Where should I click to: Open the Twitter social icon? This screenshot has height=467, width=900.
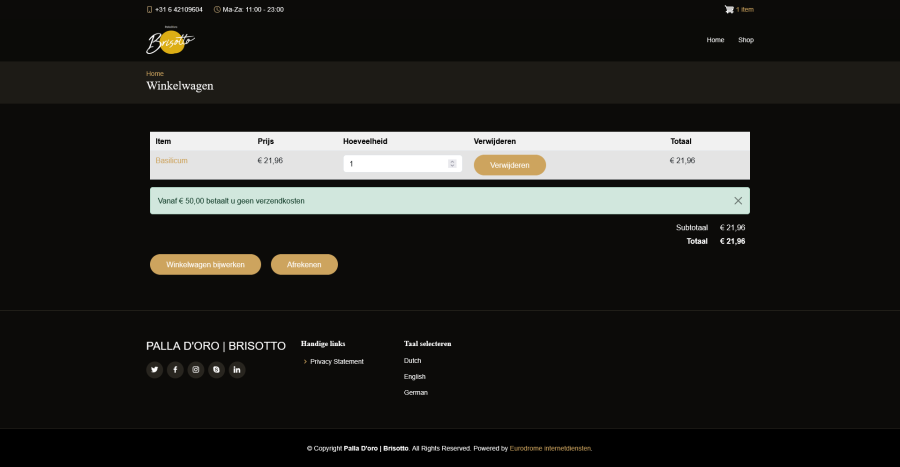(x=155, y=370)
